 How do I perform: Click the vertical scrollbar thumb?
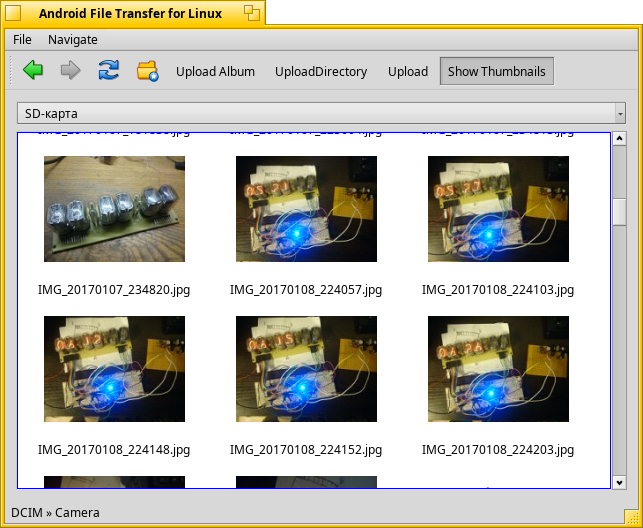619,212
